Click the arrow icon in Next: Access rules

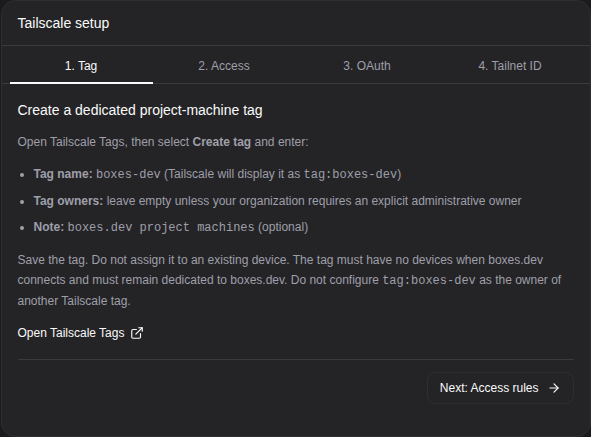pos(554,388)
